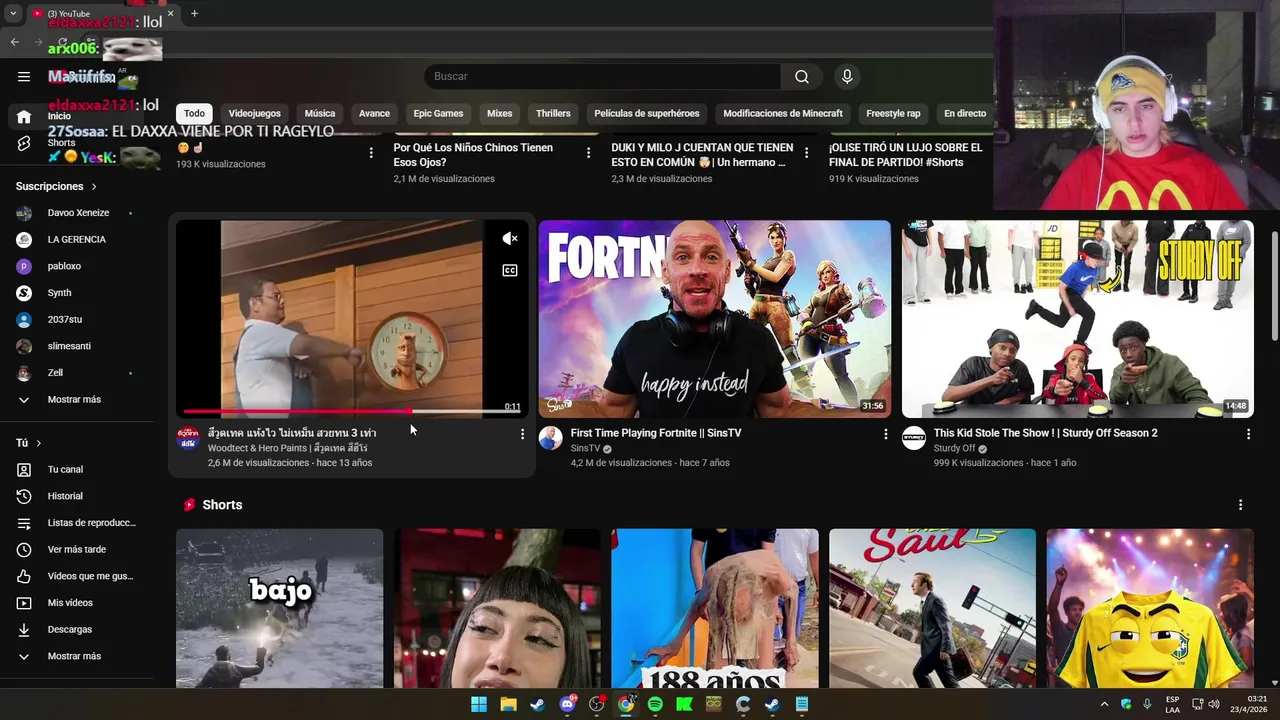The width and height of the screenshot is (1280, 720).
Task: Start voice search with the microphone icon
Action: (x=847, y=77)
